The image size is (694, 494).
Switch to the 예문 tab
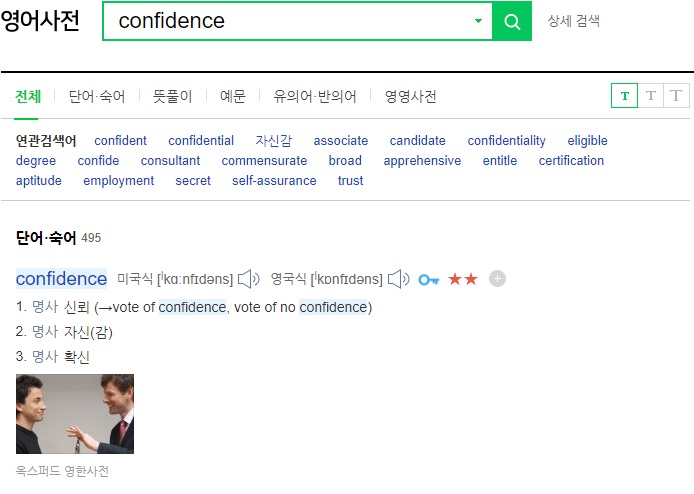[232, 96]
